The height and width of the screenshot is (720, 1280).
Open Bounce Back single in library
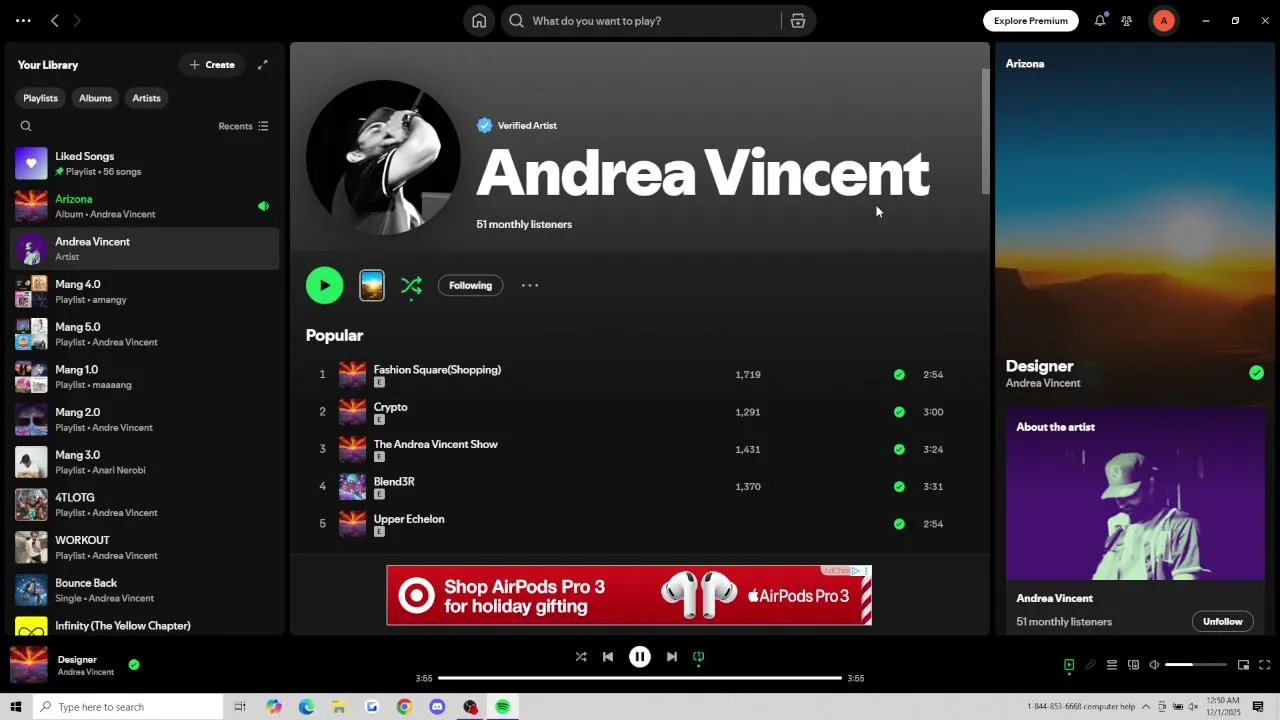click(145, 590)
